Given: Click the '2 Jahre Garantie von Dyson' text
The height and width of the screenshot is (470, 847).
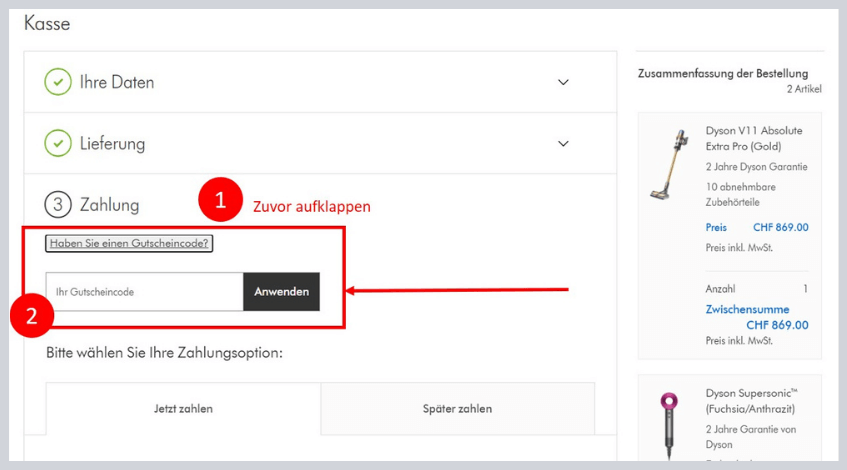Looking at the screenshot, I should click(x=751, y=437).
